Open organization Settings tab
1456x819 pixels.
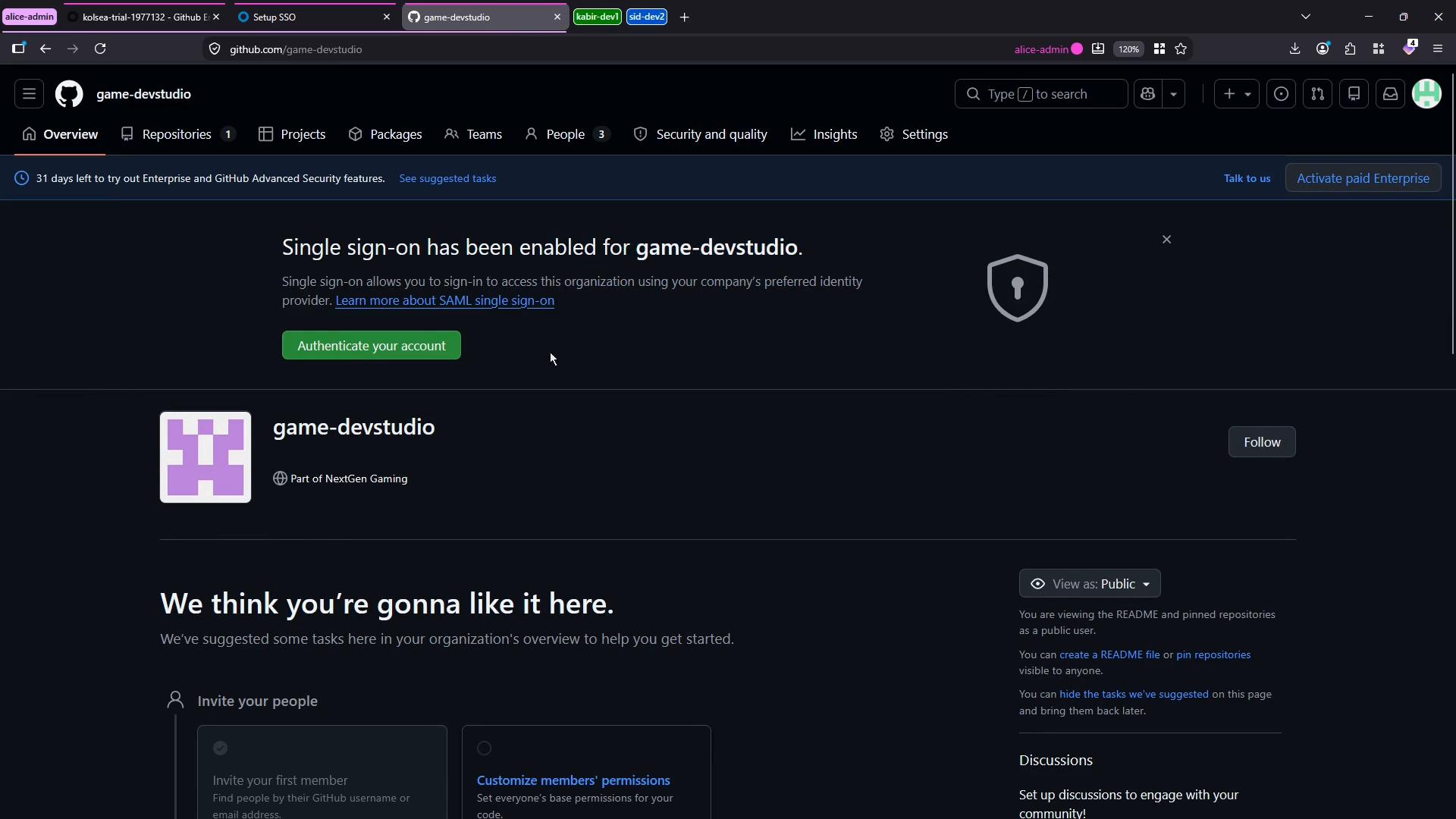(x=914, y=134)
